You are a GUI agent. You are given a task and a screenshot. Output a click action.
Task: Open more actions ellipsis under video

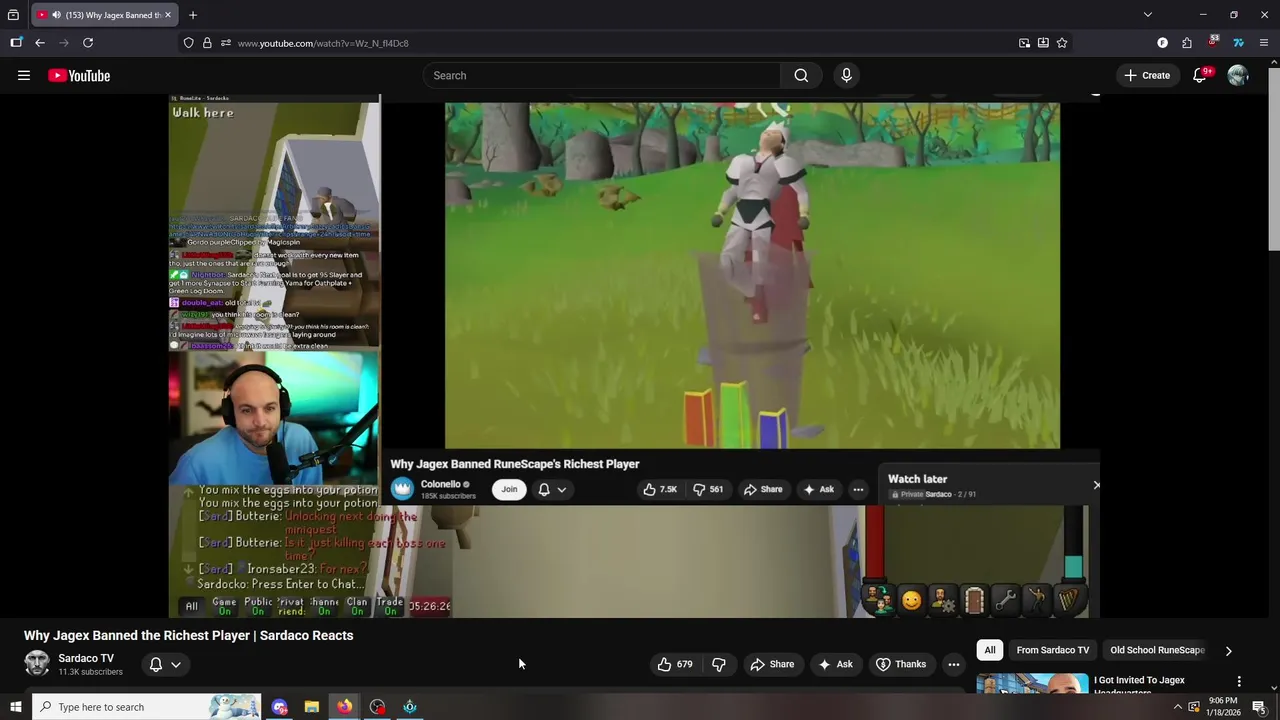(954, 664)
